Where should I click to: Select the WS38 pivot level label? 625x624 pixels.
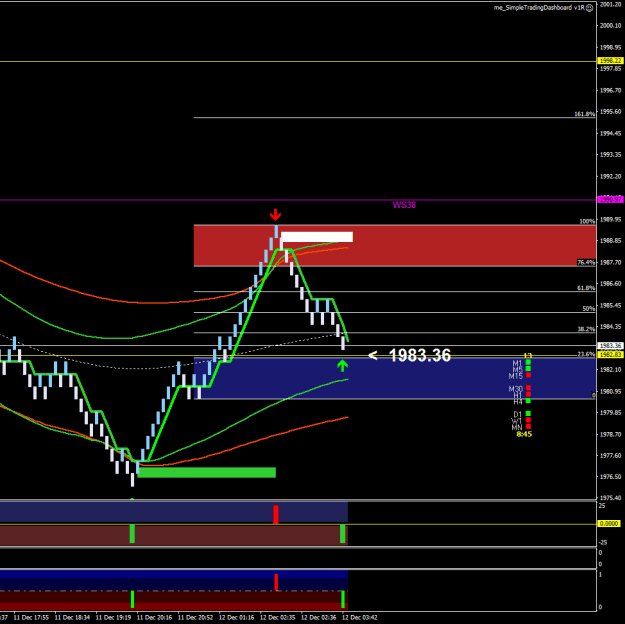pyautogui.click(x=404, y=205)
